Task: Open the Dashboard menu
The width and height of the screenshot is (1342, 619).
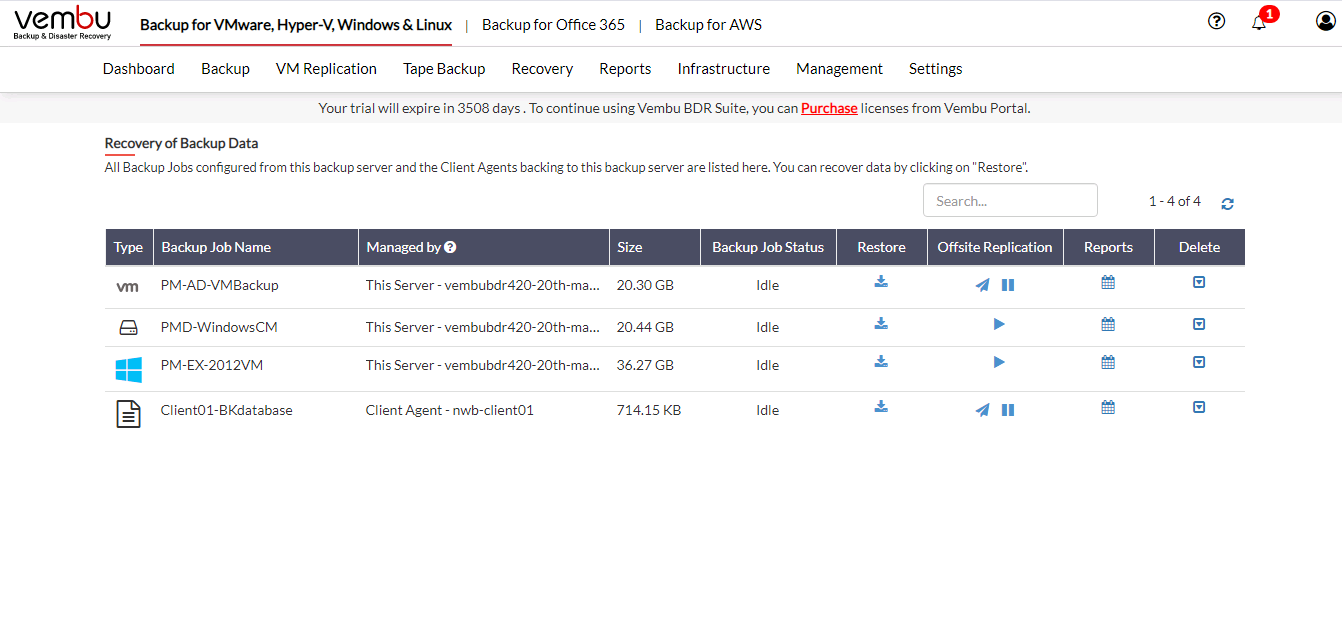Action: point(139,69)
